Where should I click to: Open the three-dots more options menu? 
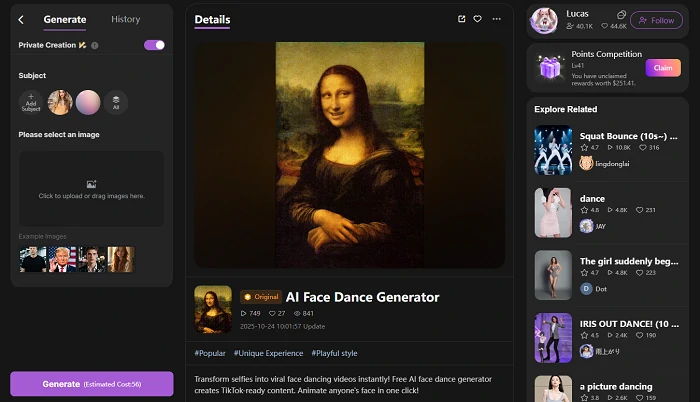(496, 19)
